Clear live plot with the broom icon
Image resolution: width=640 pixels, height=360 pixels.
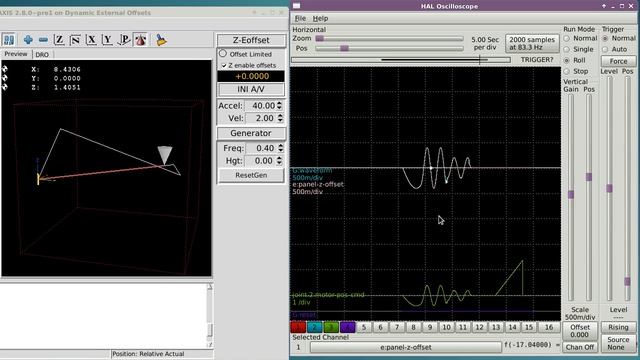click(x=161, y=40)
